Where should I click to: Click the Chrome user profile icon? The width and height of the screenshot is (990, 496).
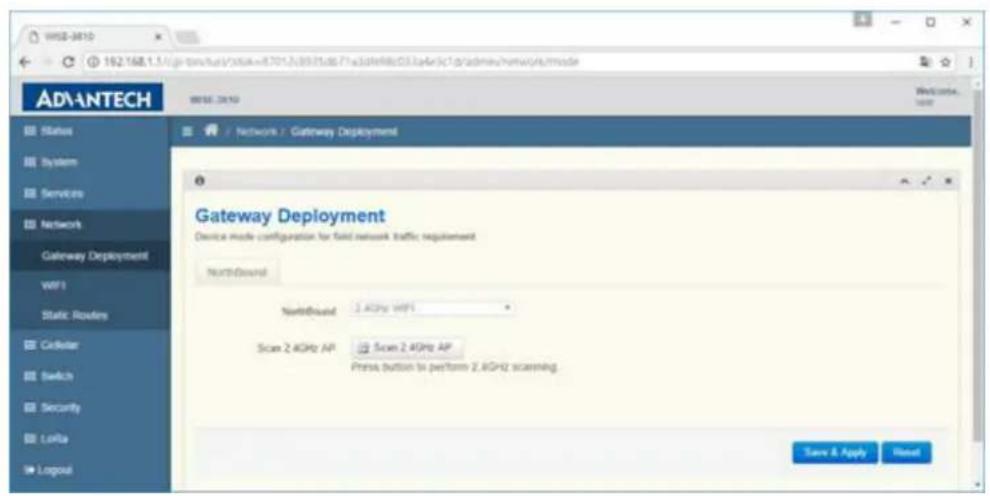(862, 20)
